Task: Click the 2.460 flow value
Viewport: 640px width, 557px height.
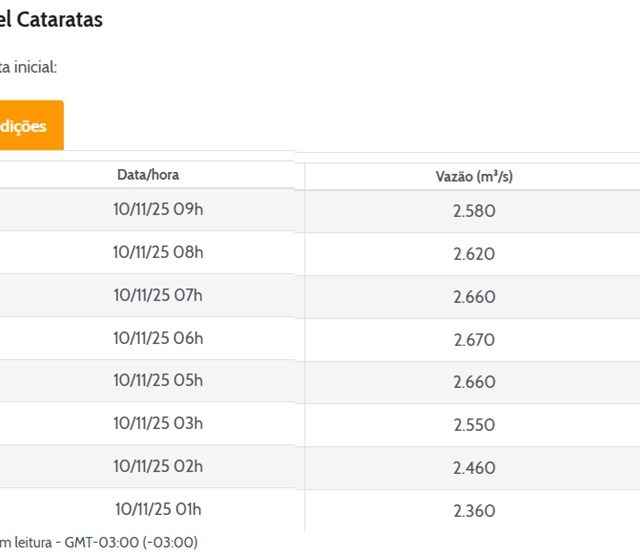Action: coord(474,468)
